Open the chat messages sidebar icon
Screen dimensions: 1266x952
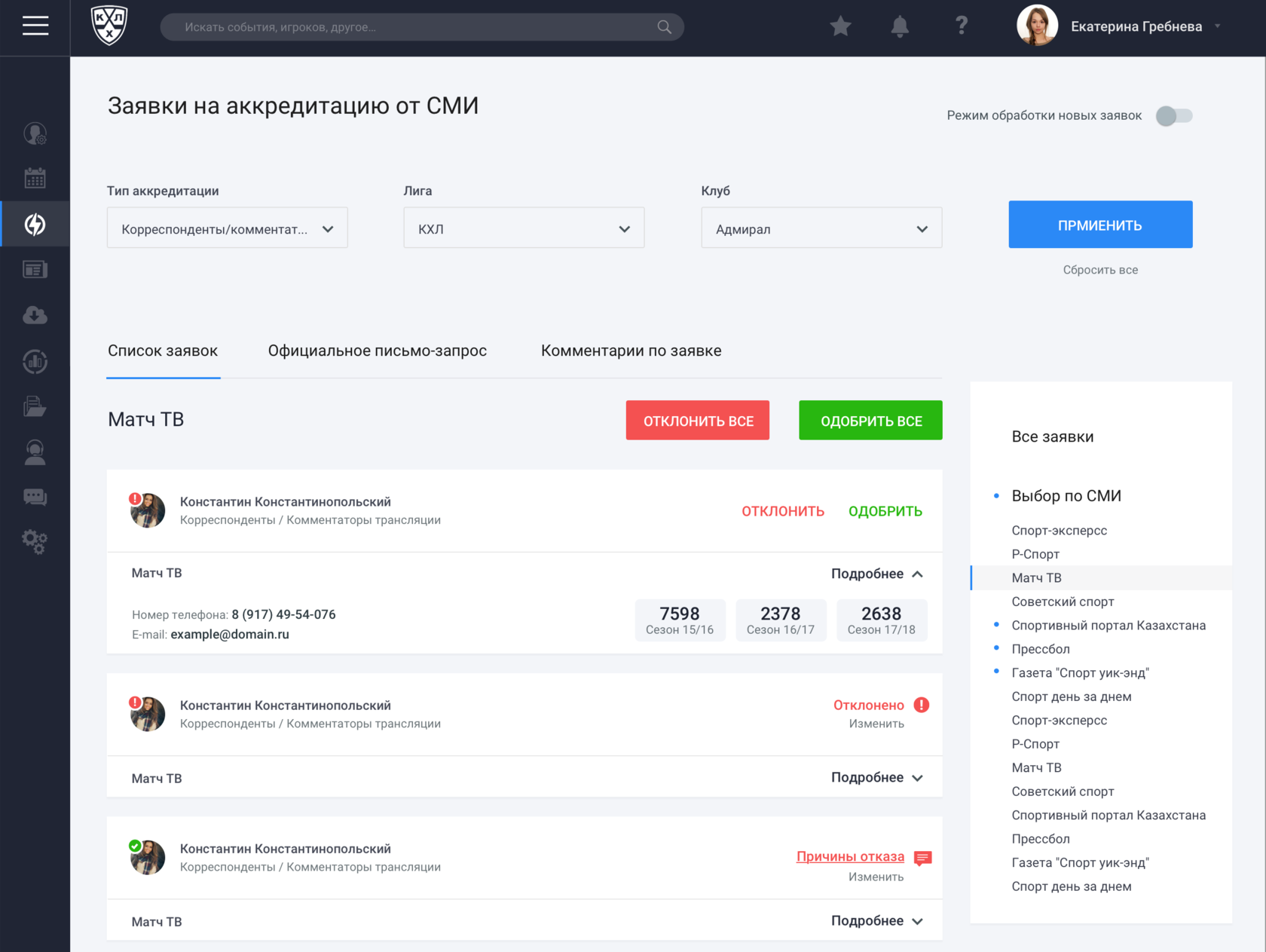click(x=35, y=497)
